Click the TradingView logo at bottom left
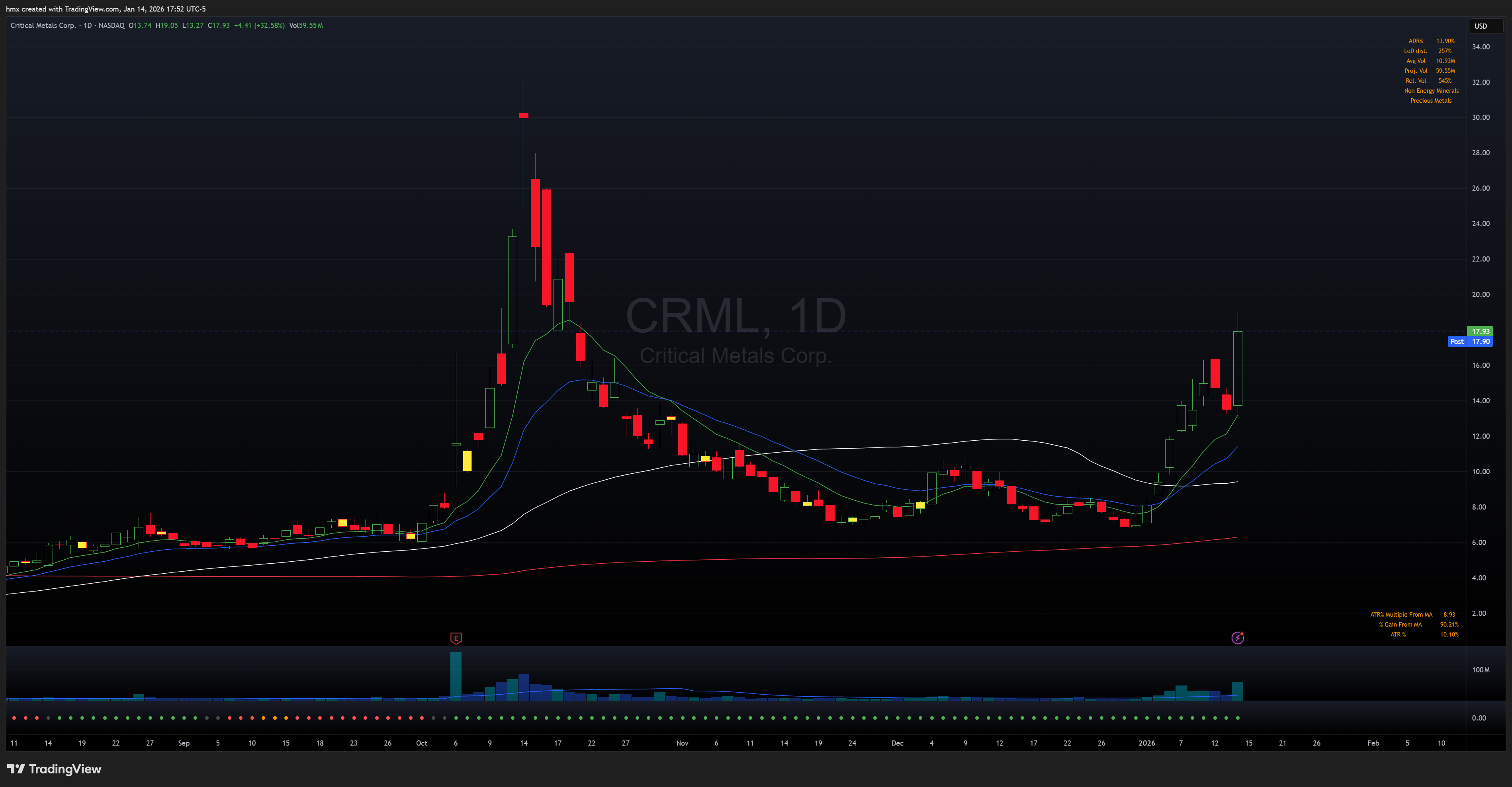The width and height of the screenshot is (1512, 787). (54, 769)
